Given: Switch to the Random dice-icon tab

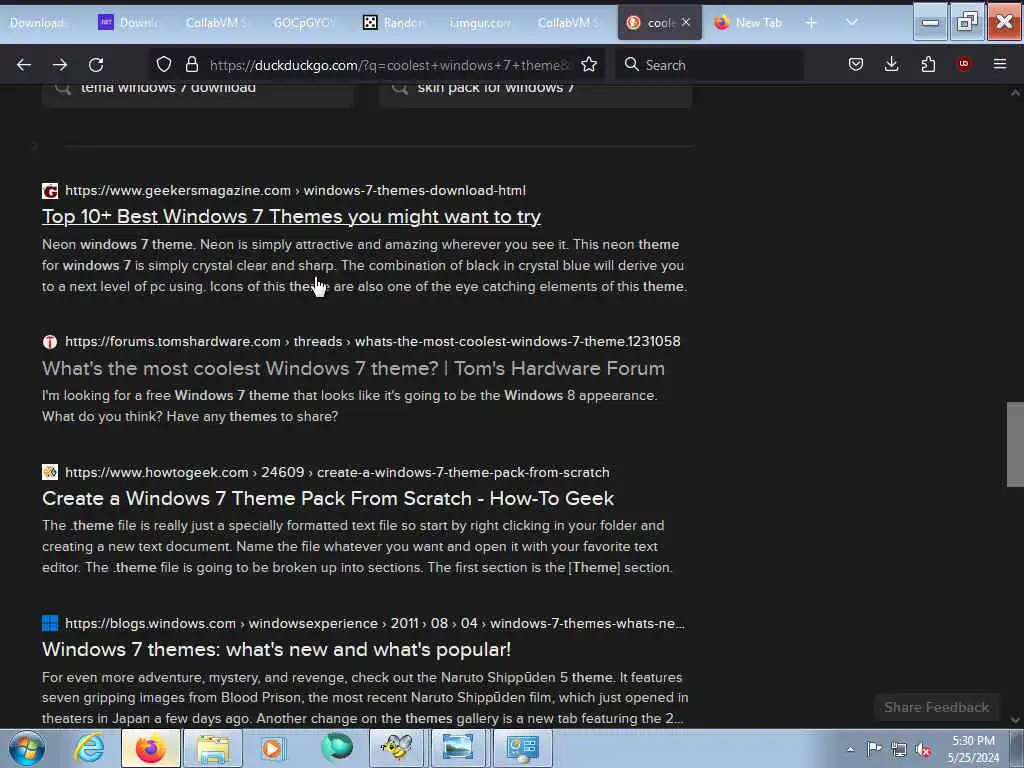Looking at the screenshot, I should [x=394, y=23].
